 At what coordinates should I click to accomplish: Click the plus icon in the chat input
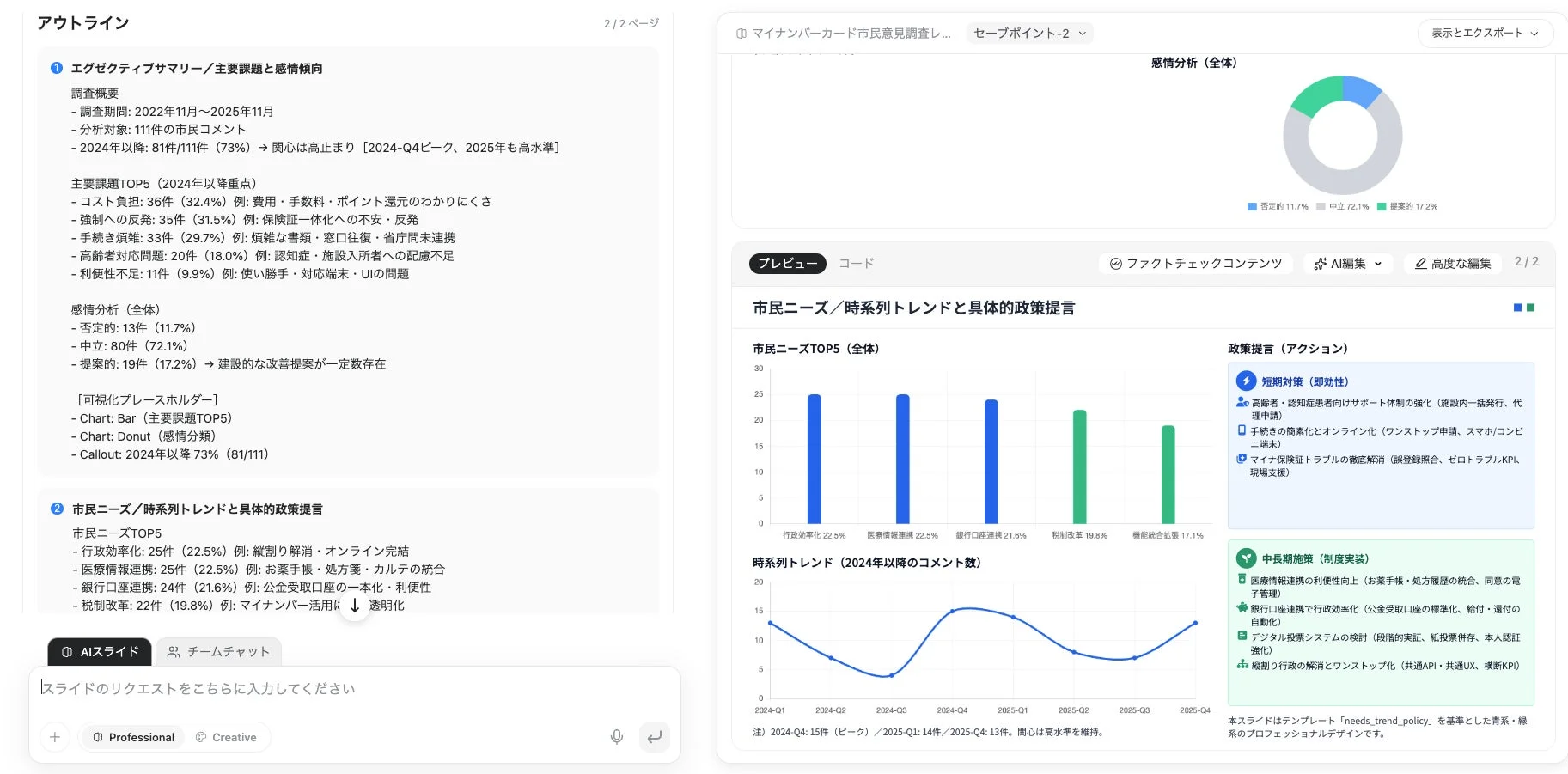[x=54, y=737]
